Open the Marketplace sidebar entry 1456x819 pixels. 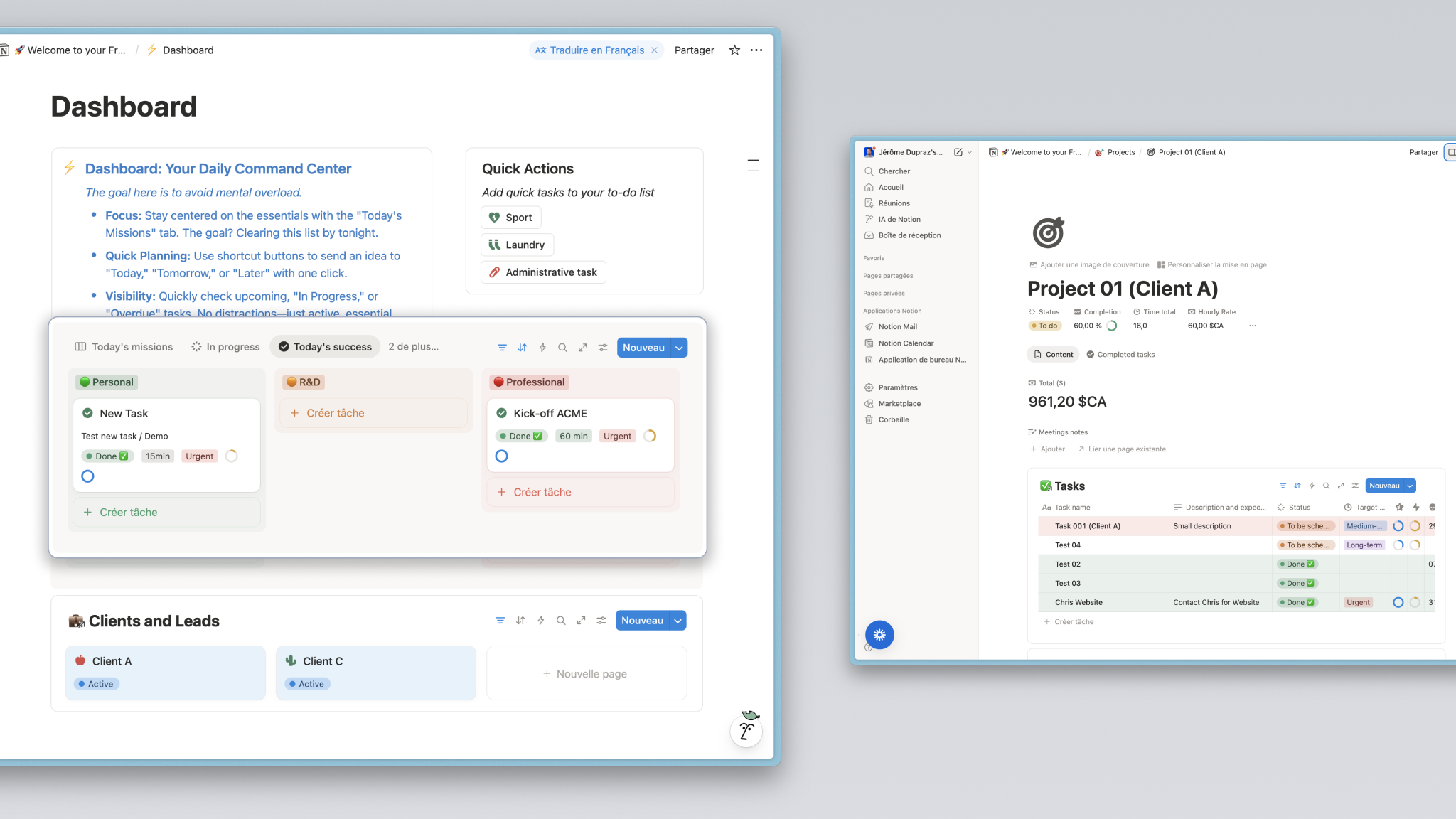(900, 403)
